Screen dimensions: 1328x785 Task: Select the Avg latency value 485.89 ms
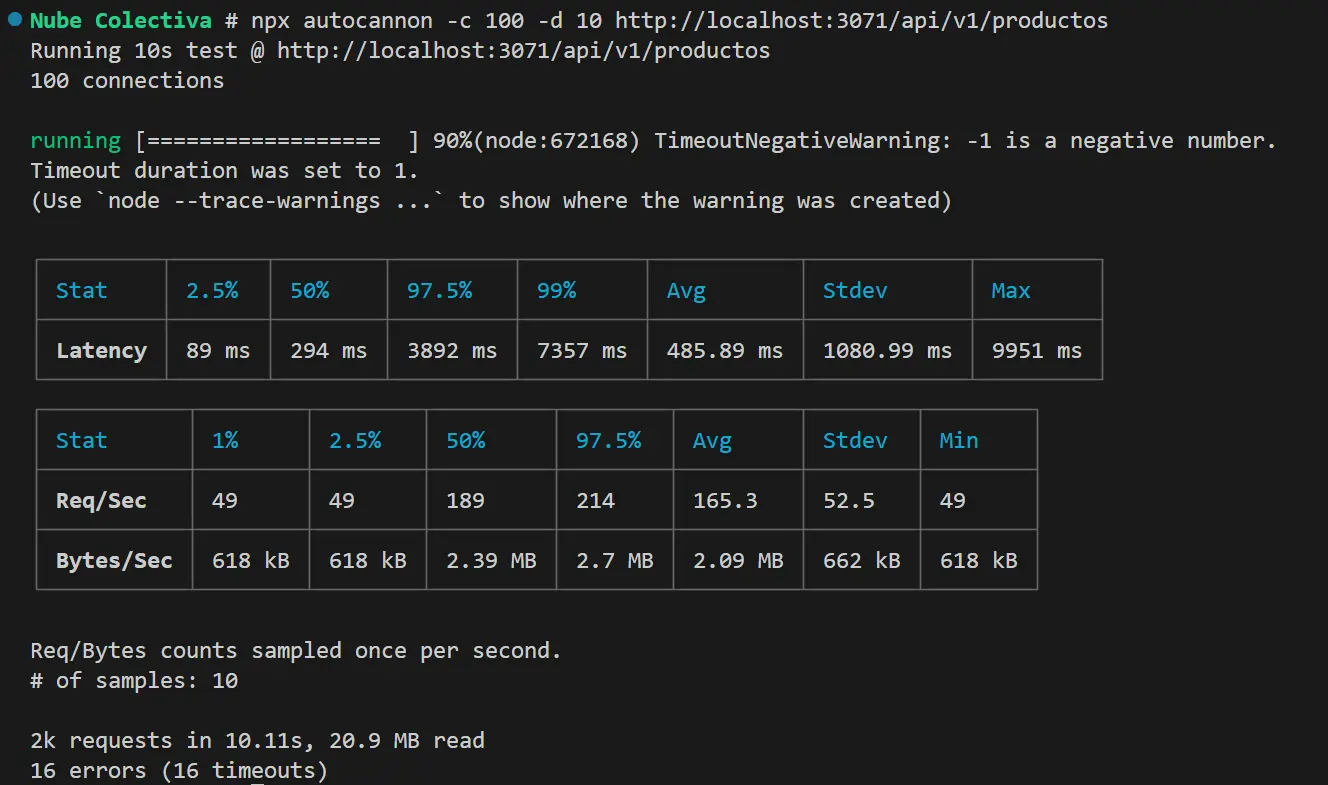click(725, 351)
